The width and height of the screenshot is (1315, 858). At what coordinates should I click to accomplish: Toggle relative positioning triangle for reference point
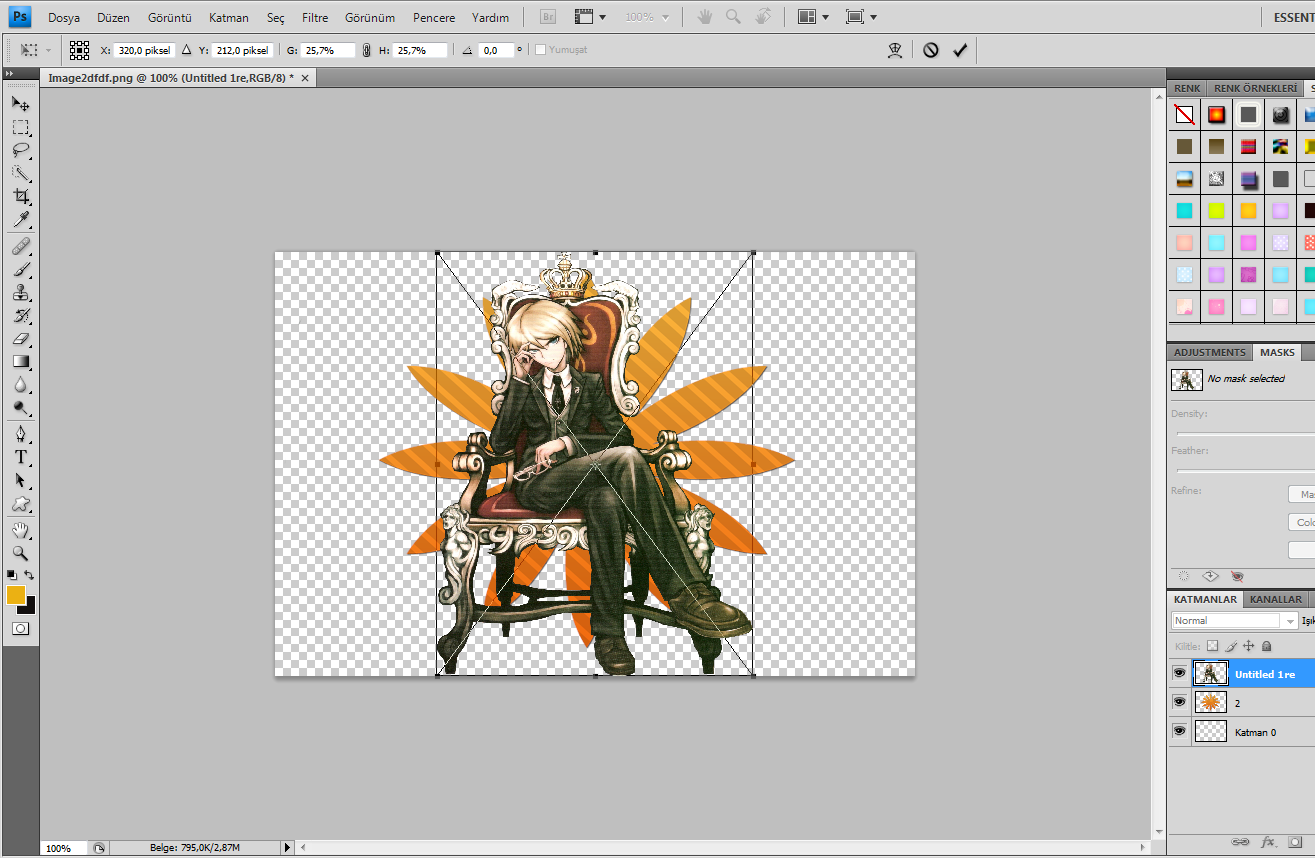186,50
